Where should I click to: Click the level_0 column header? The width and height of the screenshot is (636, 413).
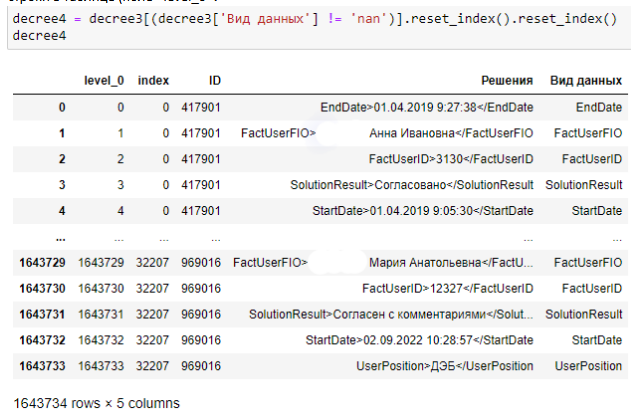tap(104, 79)
